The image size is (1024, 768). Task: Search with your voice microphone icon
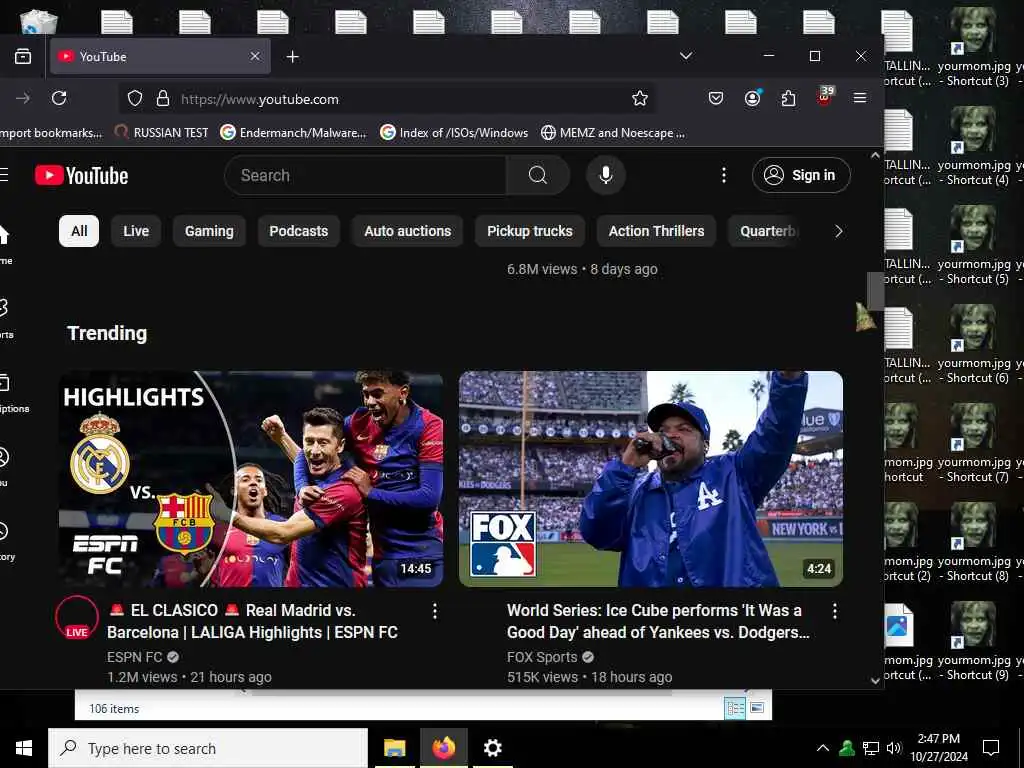coord(605,175)
